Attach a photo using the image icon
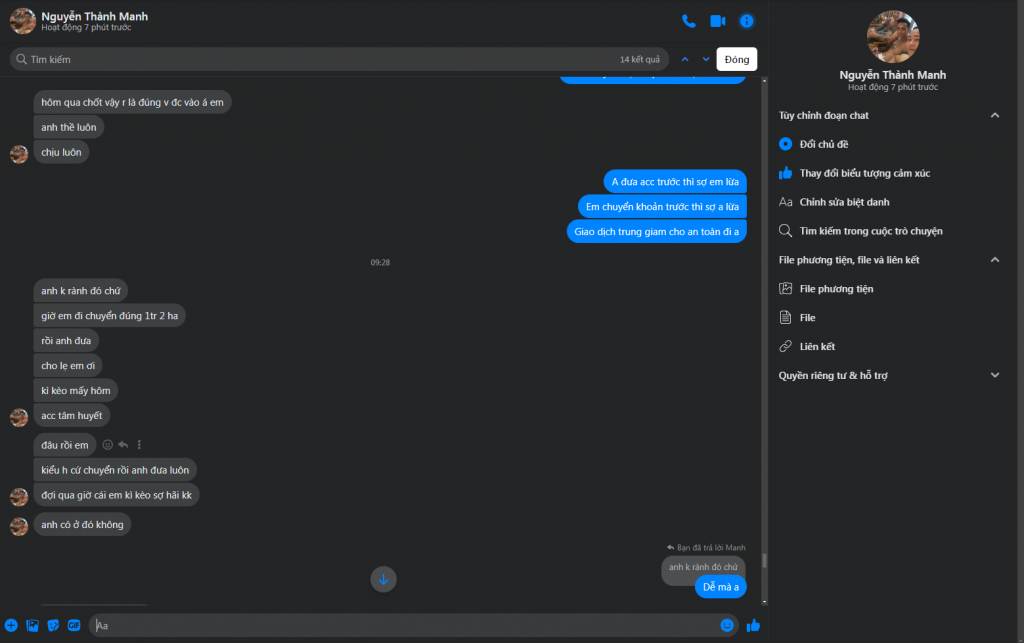1024x643 pixels. click(x=33, y=626)
